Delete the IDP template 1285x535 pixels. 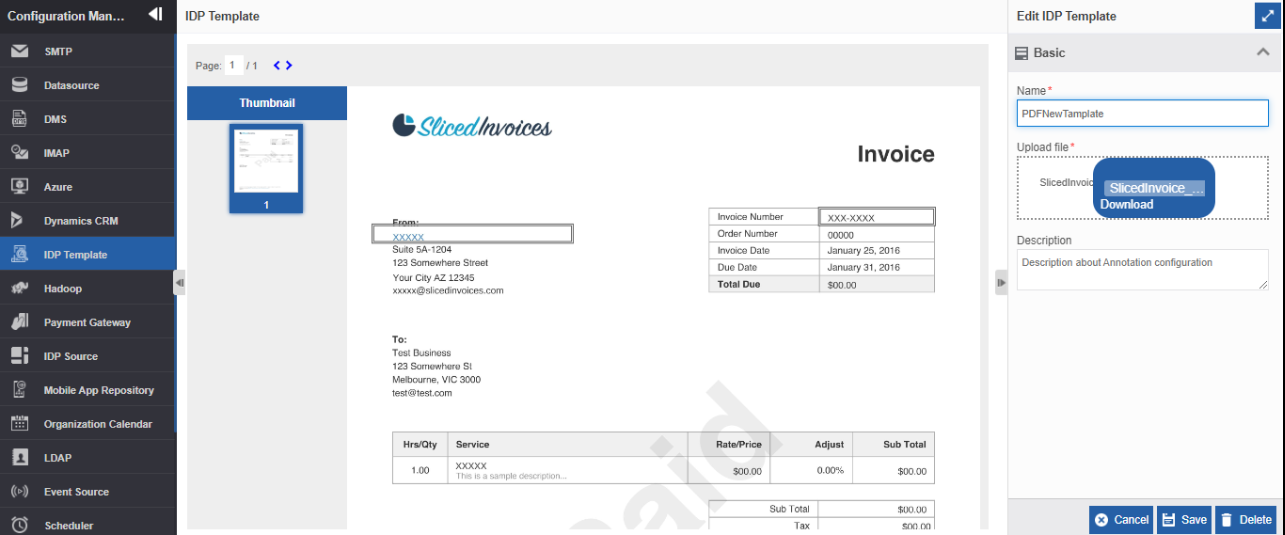point(1246,520)
